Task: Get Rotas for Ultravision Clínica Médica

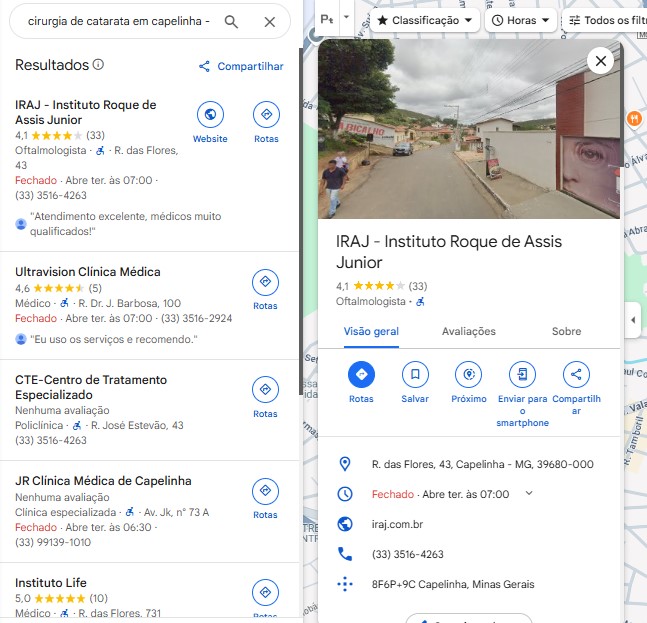Action: (265, 282)
